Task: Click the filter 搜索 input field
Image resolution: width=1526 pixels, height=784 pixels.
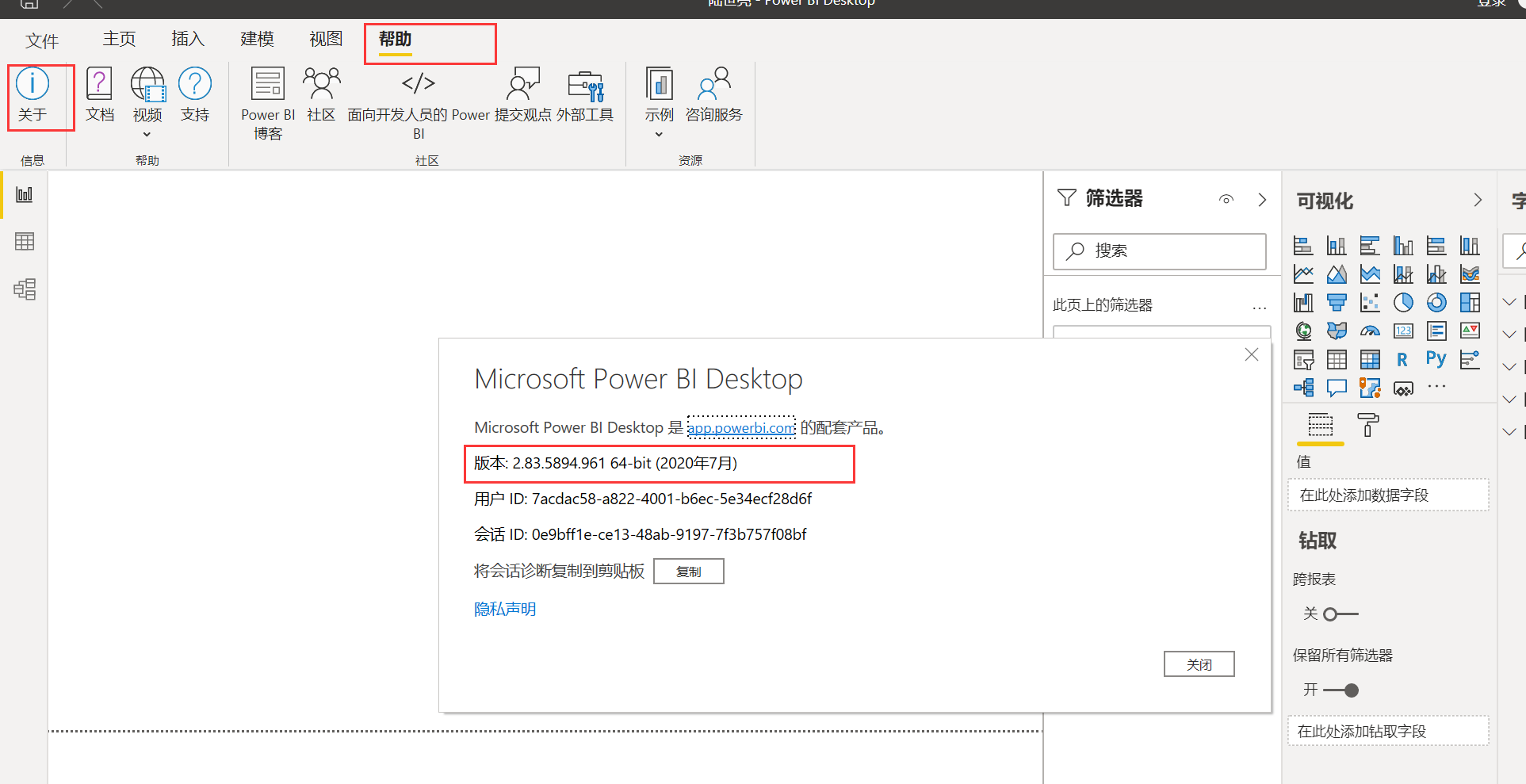Action: coord(1160,251)
